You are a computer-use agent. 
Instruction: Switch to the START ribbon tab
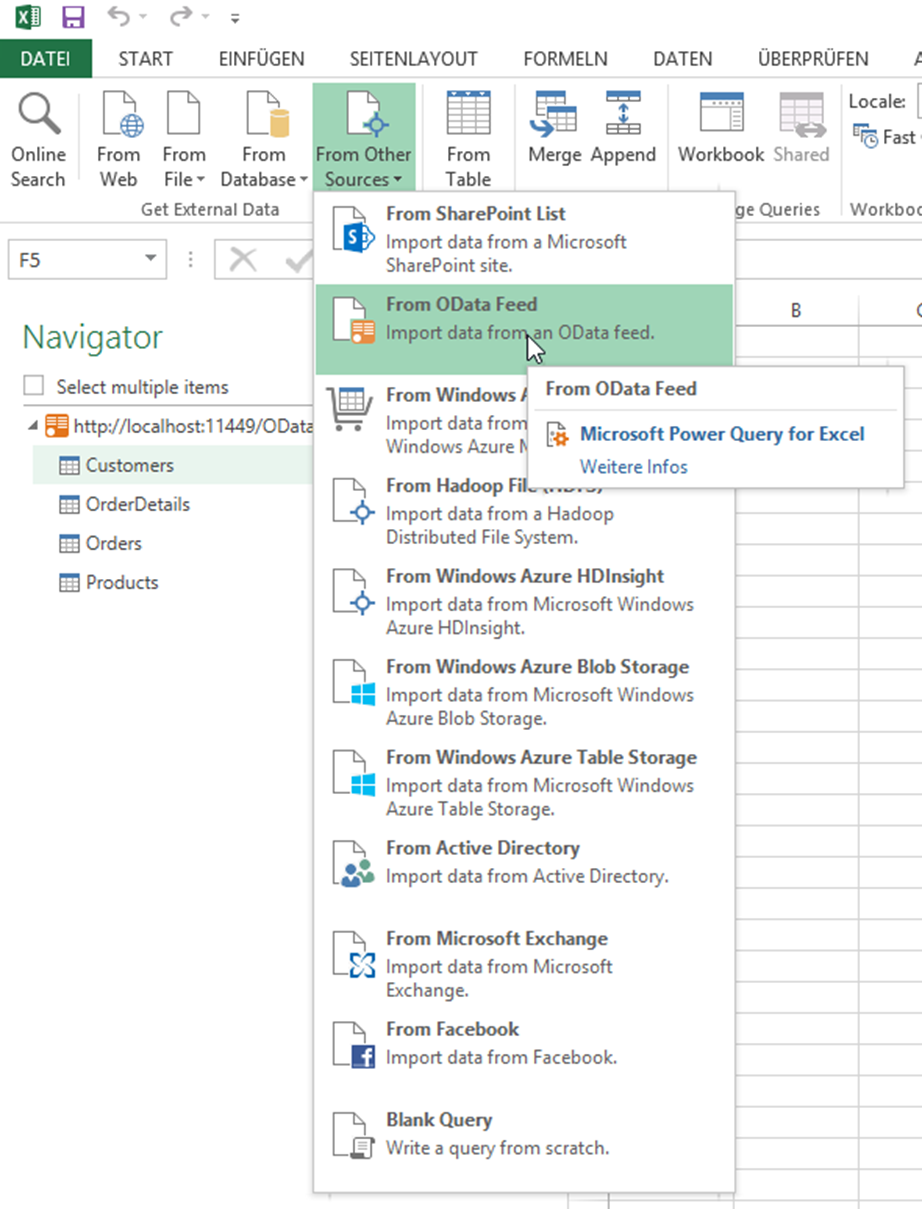tap(145, 59)
